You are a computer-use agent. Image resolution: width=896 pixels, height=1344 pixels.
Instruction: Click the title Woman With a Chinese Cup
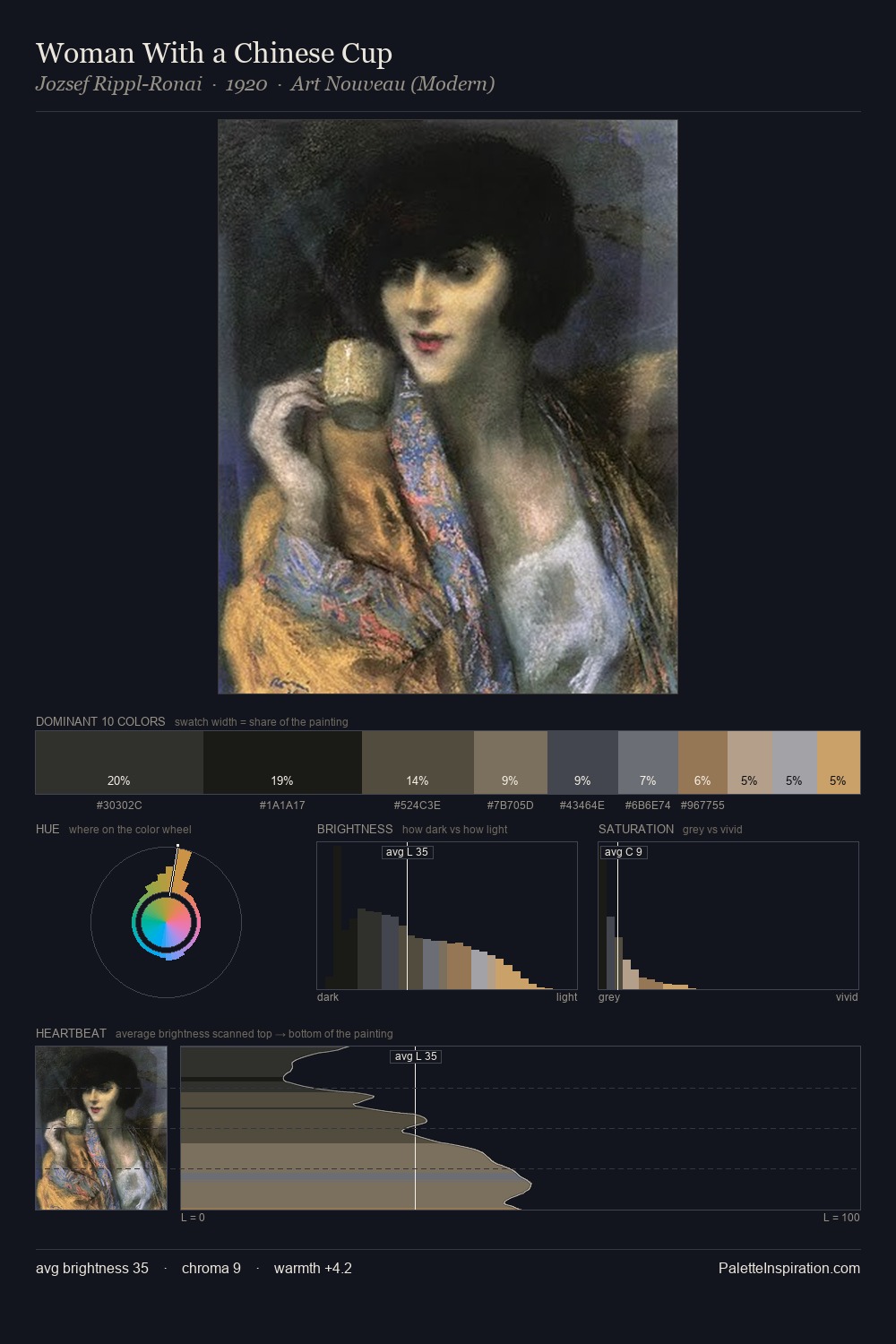[214, 53]
